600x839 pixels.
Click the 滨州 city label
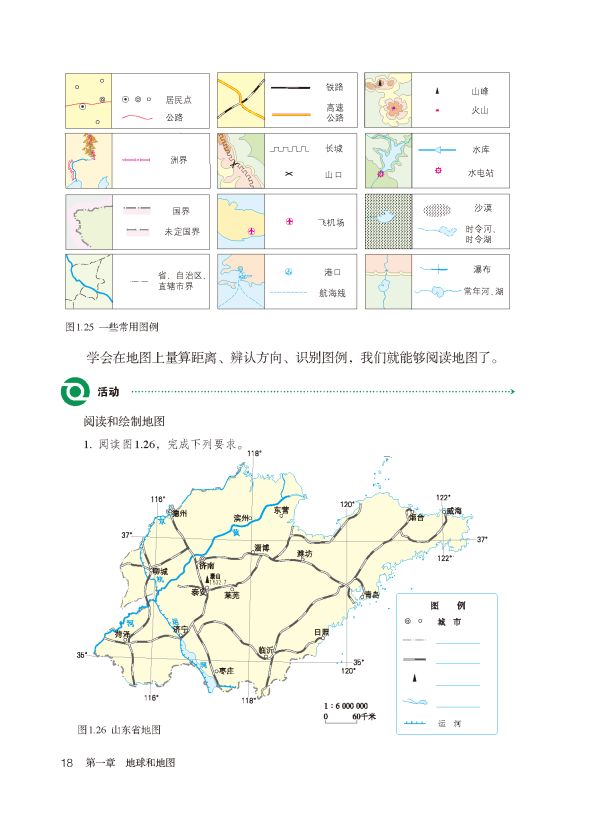coord(241,518)
